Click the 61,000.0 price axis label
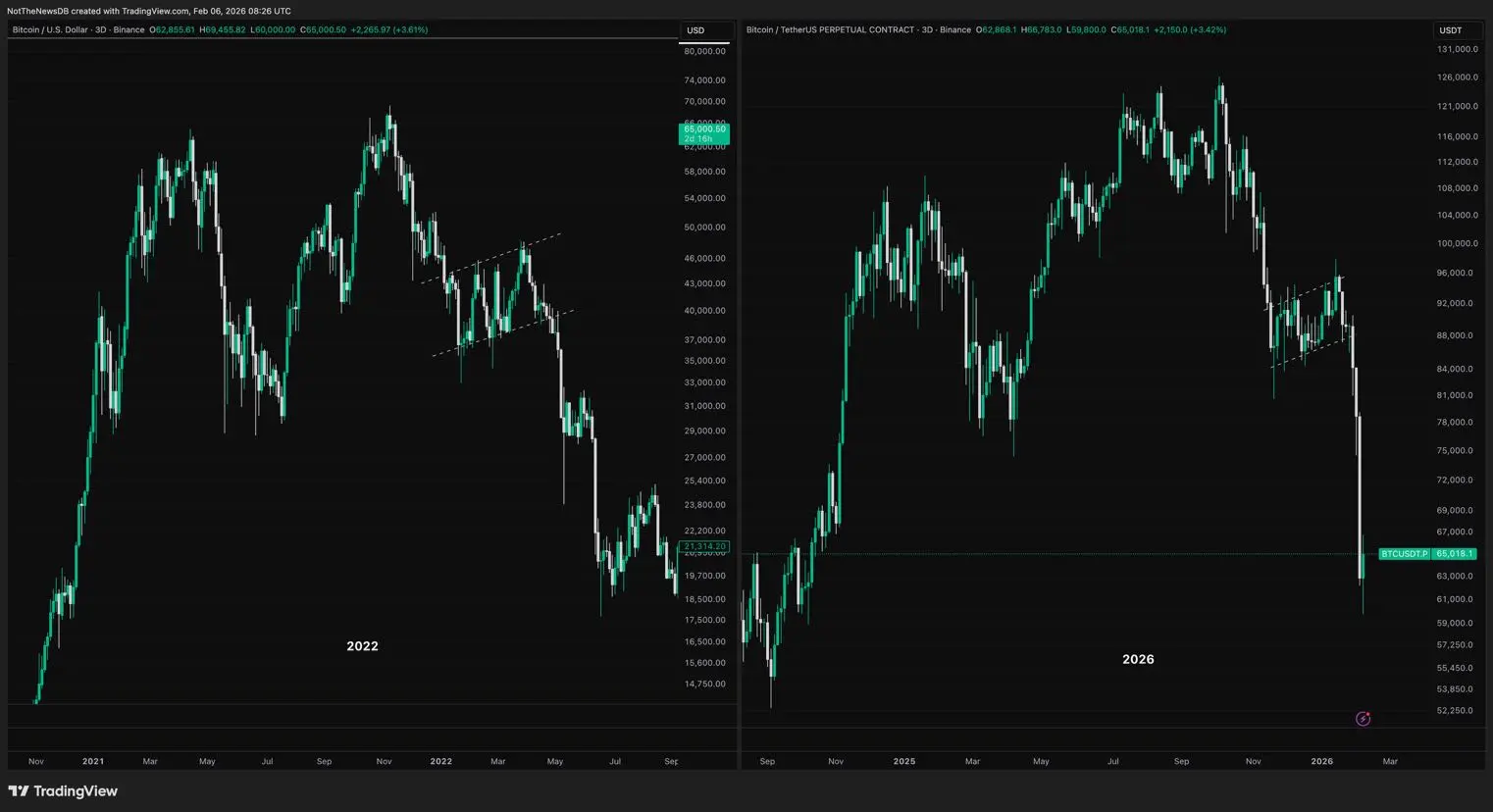 (1455, 599)
